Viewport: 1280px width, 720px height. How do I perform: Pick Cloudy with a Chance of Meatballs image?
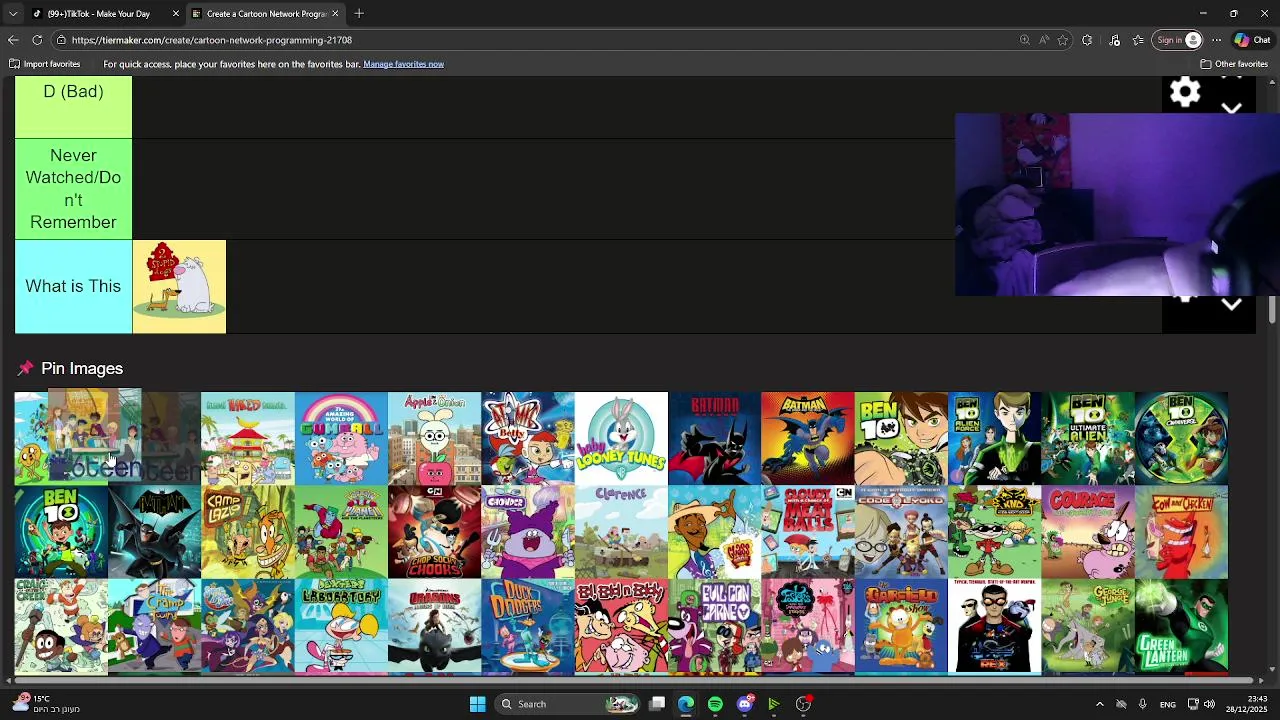[808, 532]
